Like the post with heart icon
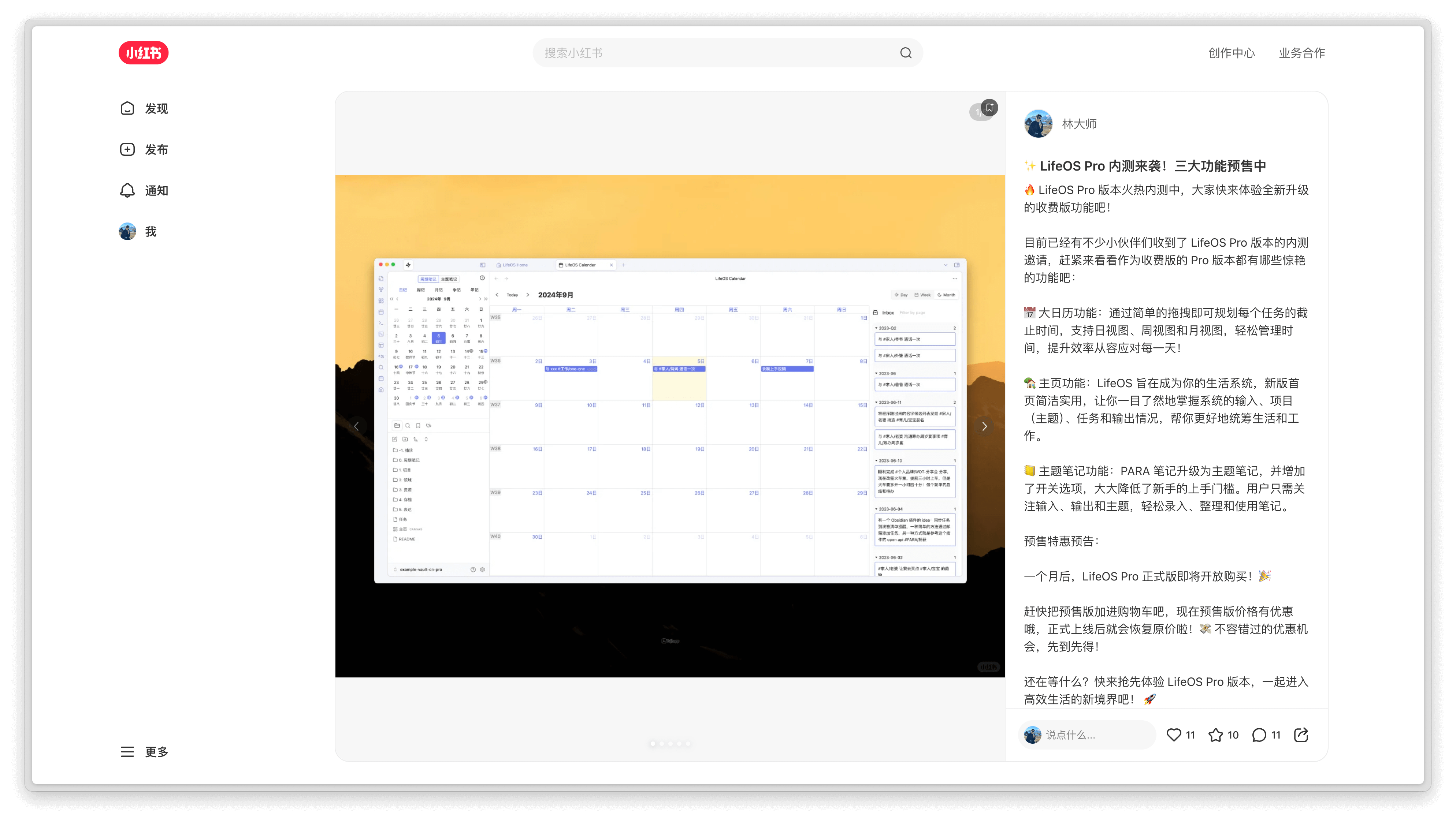 [1174, 735]
